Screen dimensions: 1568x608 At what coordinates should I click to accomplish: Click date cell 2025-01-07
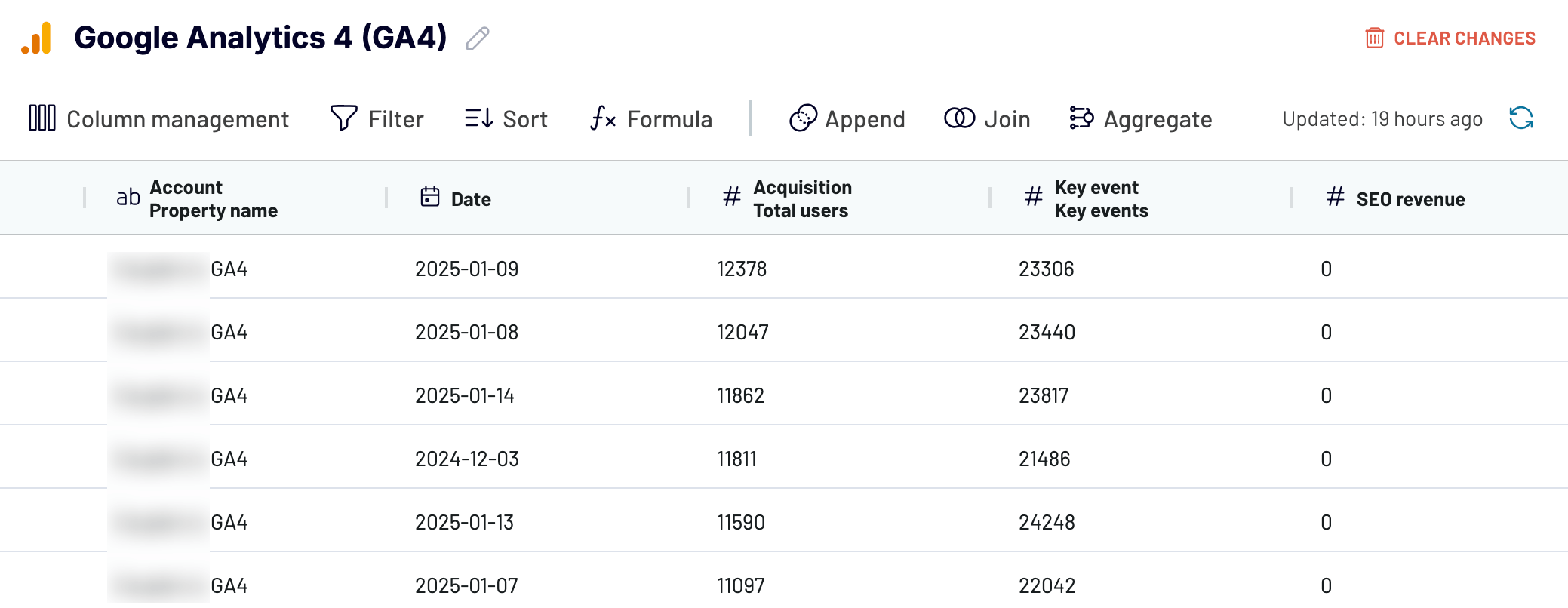click(x=466, y=586)
